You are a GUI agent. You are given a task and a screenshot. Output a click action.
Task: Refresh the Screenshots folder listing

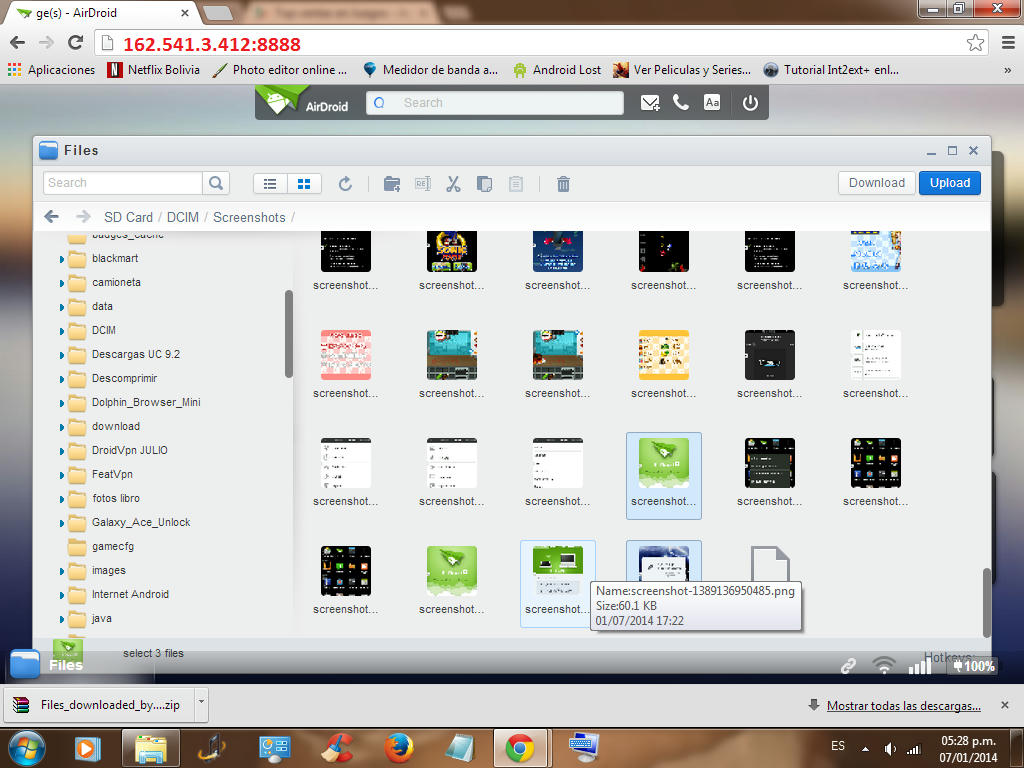[x=345, y=184]
